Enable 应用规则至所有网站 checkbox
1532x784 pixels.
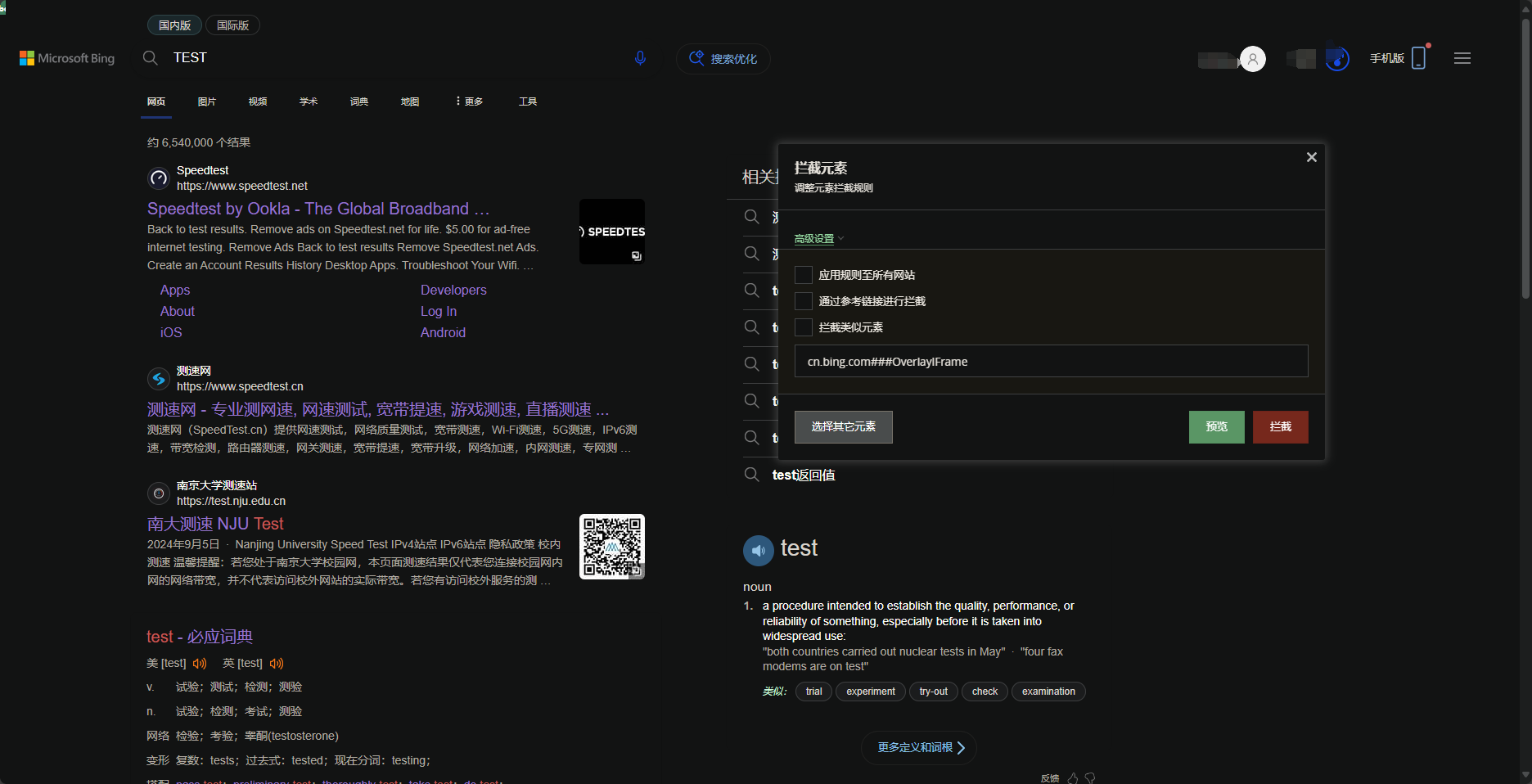(804, 275)
